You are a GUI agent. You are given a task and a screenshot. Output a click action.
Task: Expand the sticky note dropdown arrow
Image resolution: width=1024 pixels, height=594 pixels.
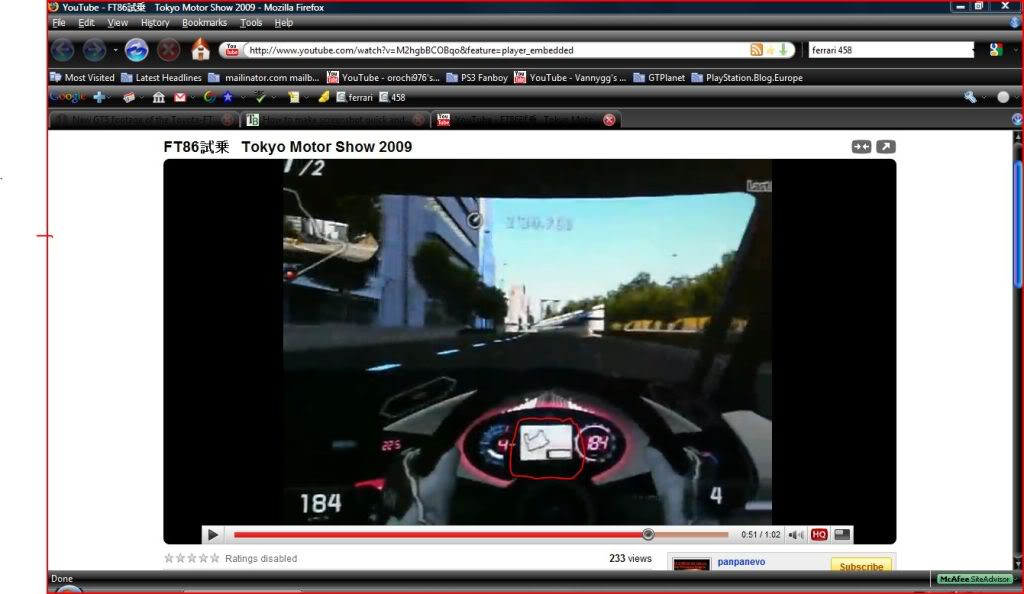(x=307, y=98)
